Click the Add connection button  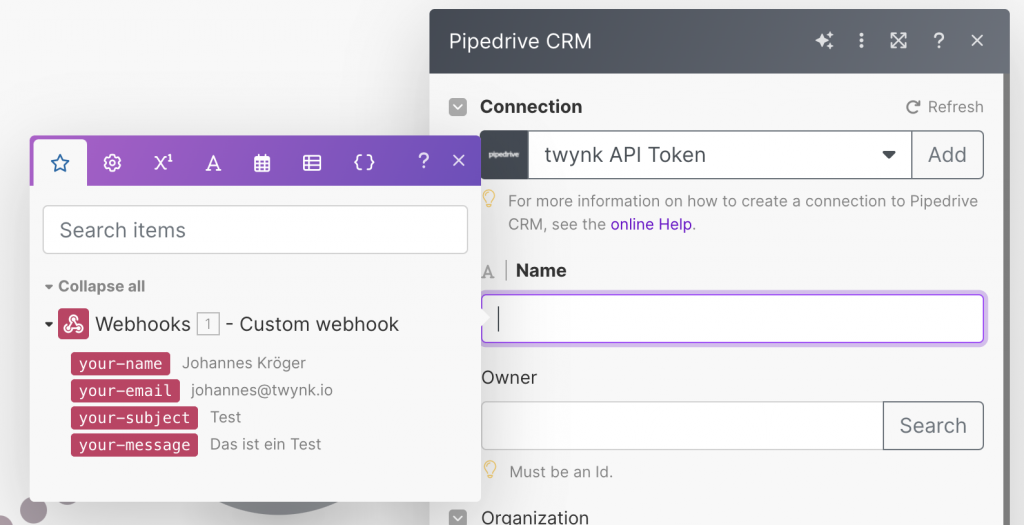tap(946, 155)
